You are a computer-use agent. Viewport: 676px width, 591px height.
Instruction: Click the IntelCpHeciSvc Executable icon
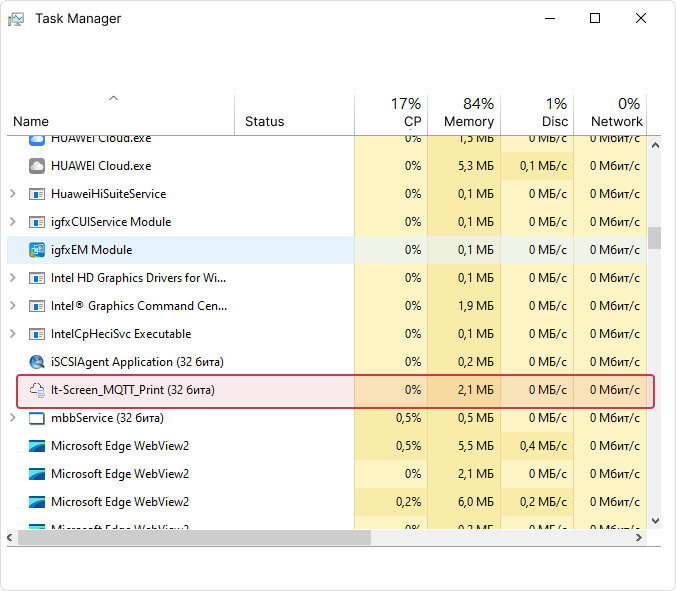pos(37,334)
